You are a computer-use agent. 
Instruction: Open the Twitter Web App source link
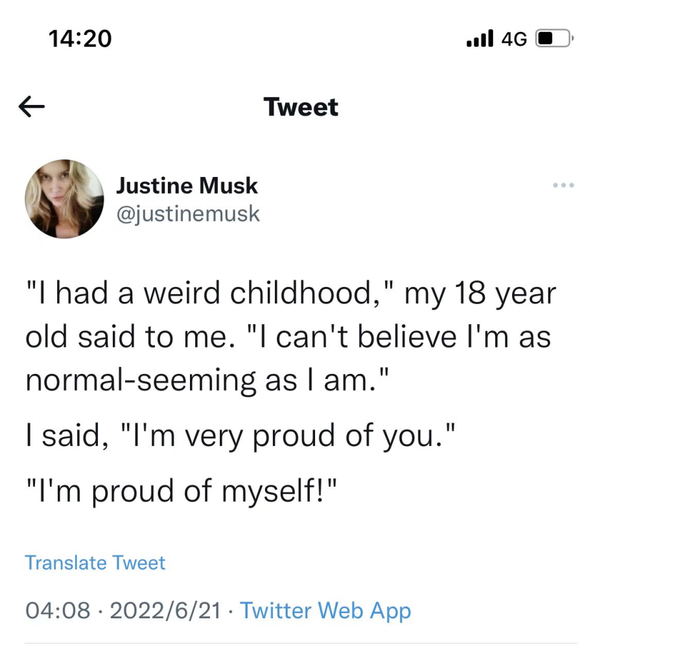click(326, 610)
